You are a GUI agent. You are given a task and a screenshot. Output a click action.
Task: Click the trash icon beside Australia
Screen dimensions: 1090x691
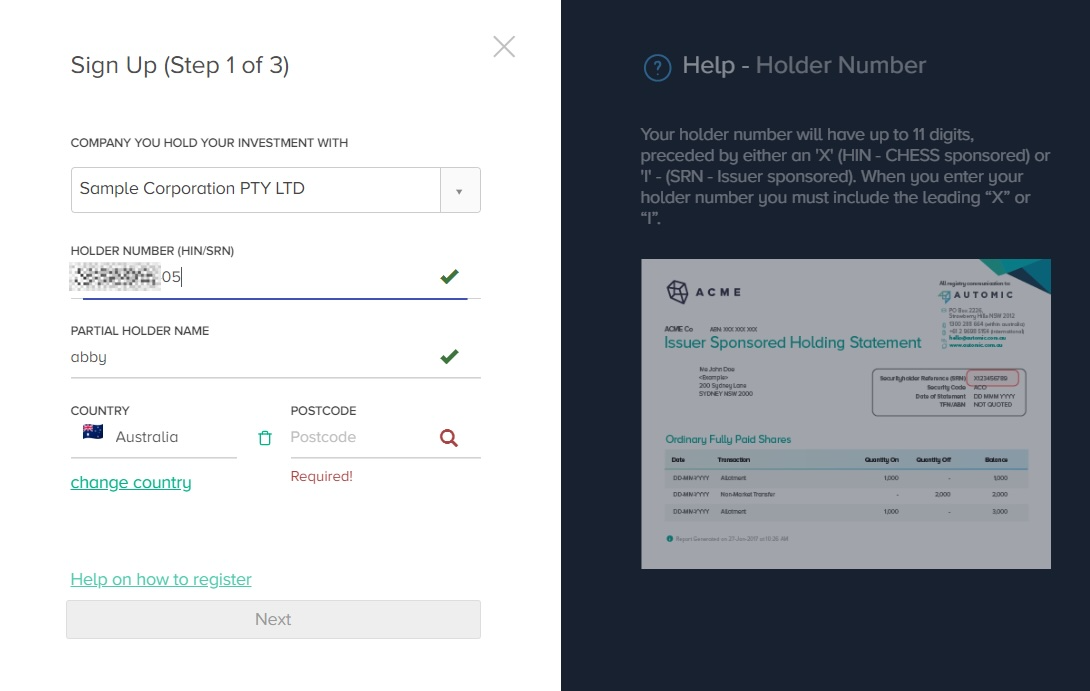point(265,438)
